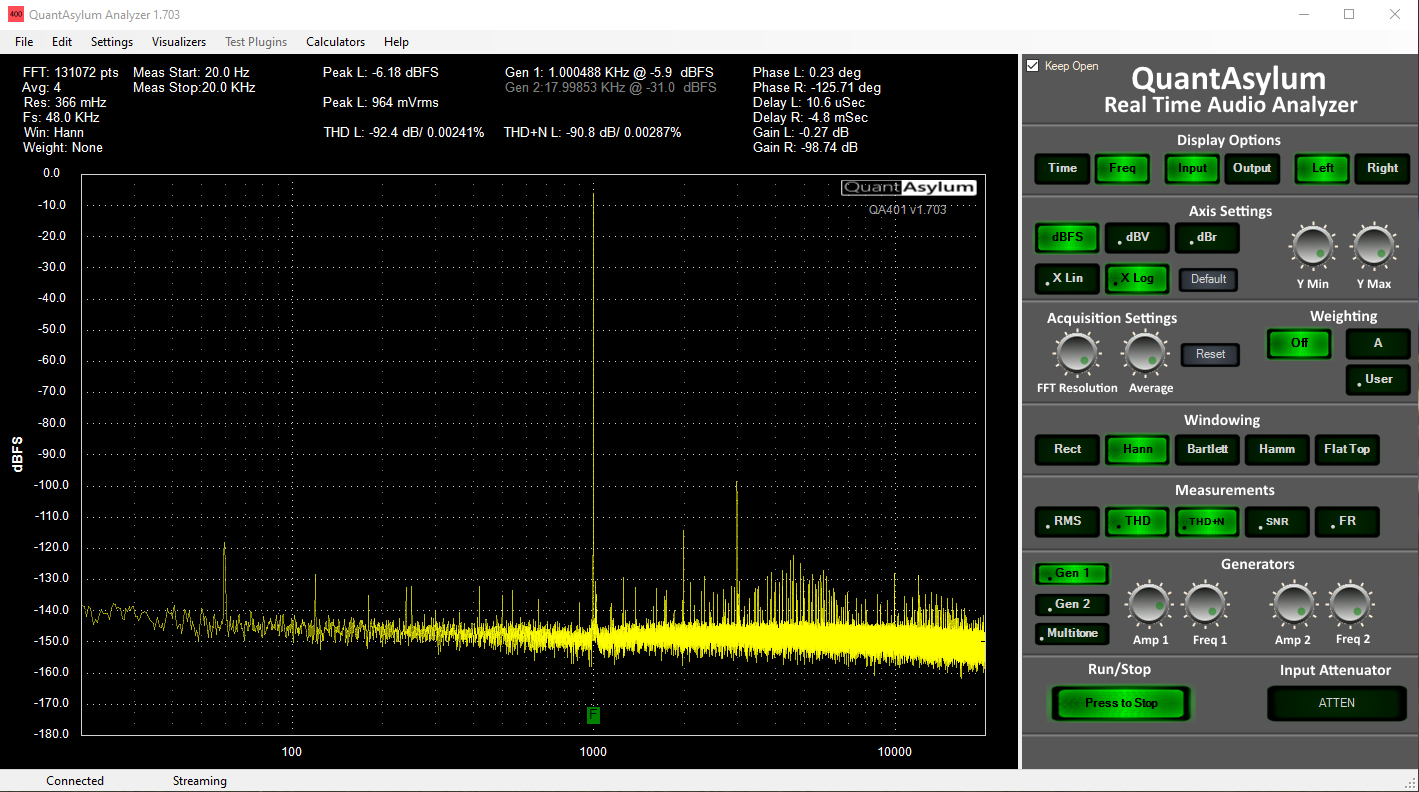Select the Hann window
Image resolution: width=1419 pixels, height=792 pixels.
click(1137, 449)
